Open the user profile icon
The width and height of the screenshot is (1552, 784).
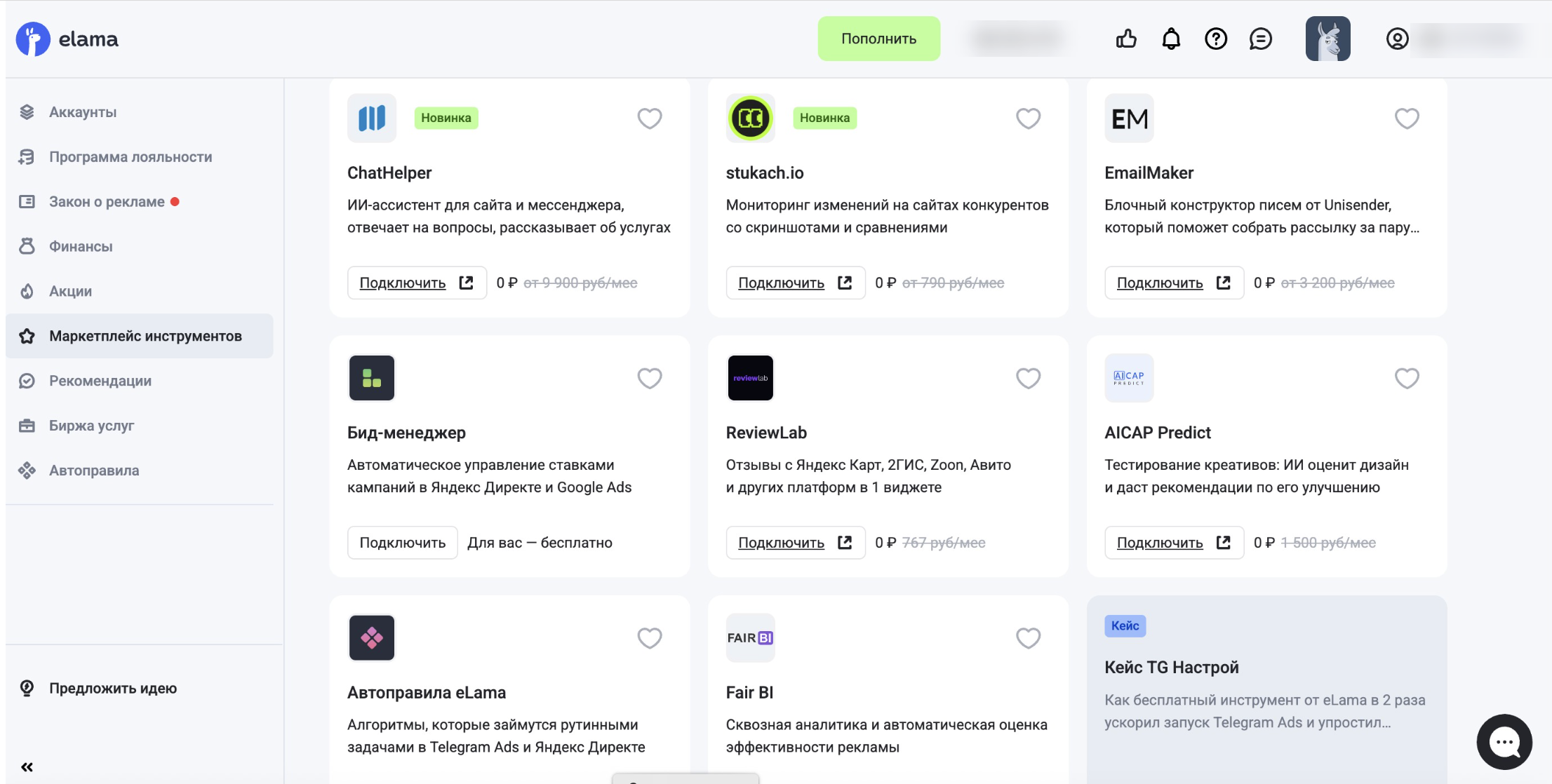pyautogui.click(x=1397, y=39)
